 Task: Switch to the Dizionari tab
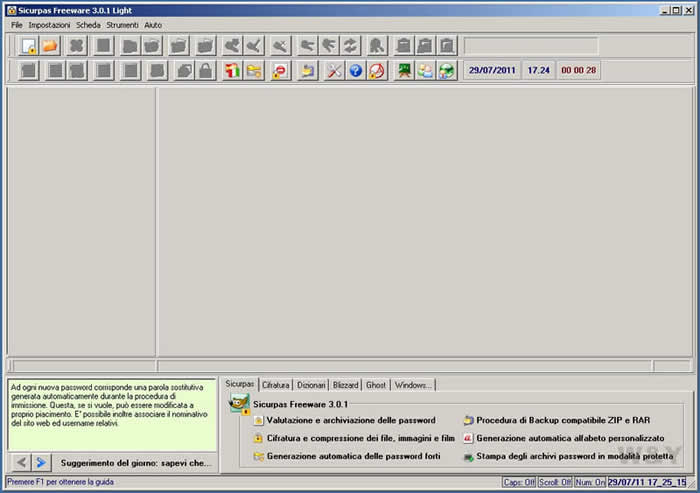[x=311, y=385]
